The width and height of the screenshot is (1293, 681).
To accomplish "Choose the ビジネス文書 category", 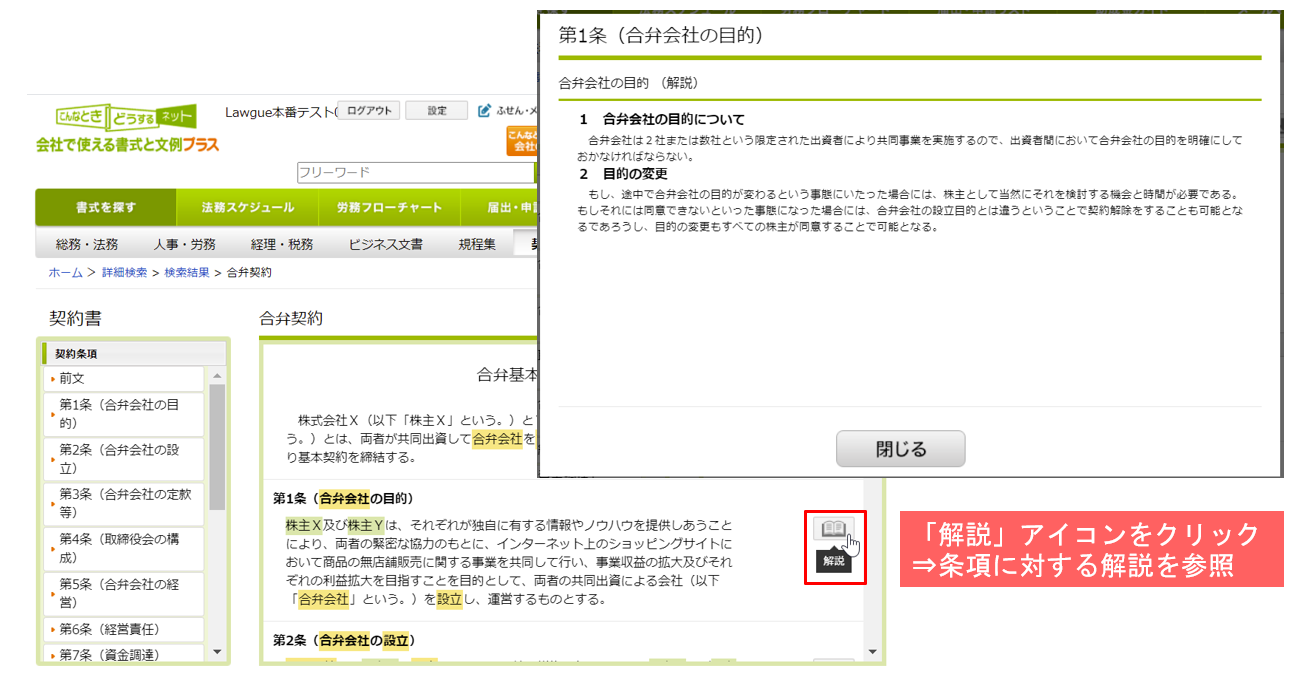I will pos(385,244).
